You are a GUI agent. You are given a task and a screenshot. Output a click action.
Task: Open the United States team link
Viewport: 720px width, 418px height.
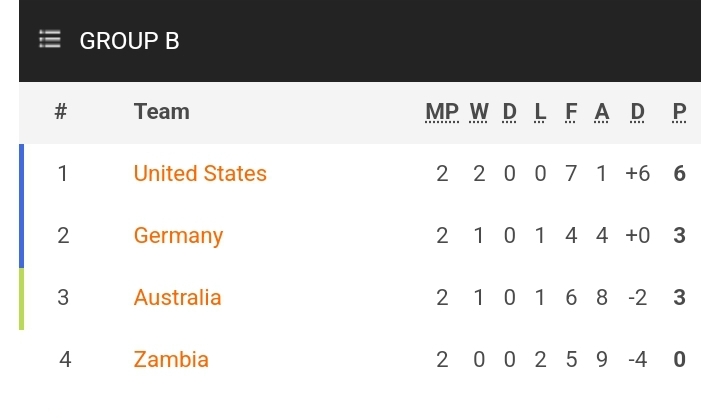pyautogui.click(x=200, y=174)
